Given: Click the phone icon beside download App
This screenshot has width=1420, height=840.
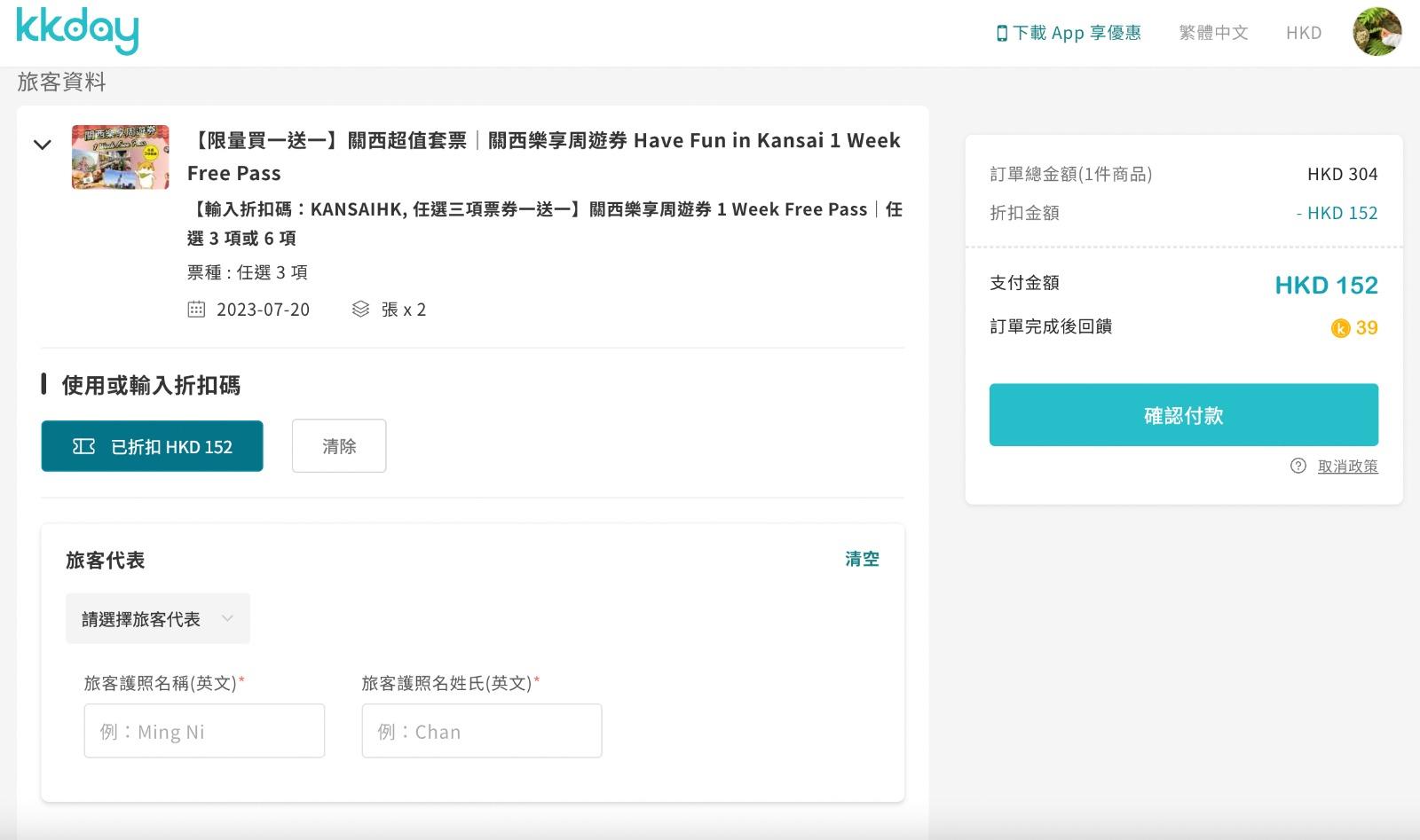Looking at the screenshot, I should point(1001,34).
